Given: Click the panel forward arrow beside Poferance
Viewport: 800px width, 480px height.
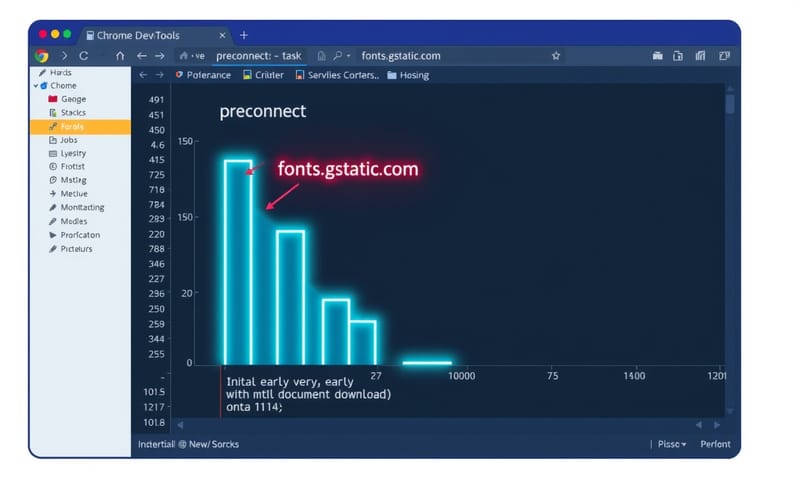Looking at the screenshot, I should (x=160, y=75).
